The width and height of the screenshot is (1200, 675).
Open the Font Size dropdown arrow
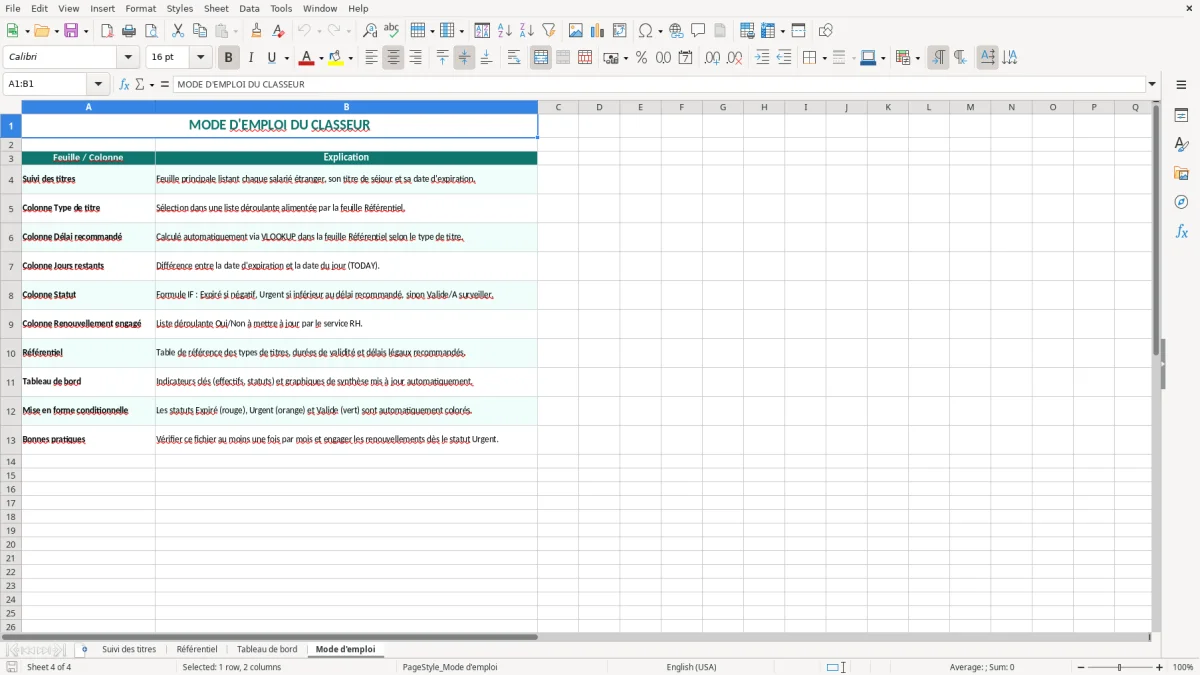[200, 58]
